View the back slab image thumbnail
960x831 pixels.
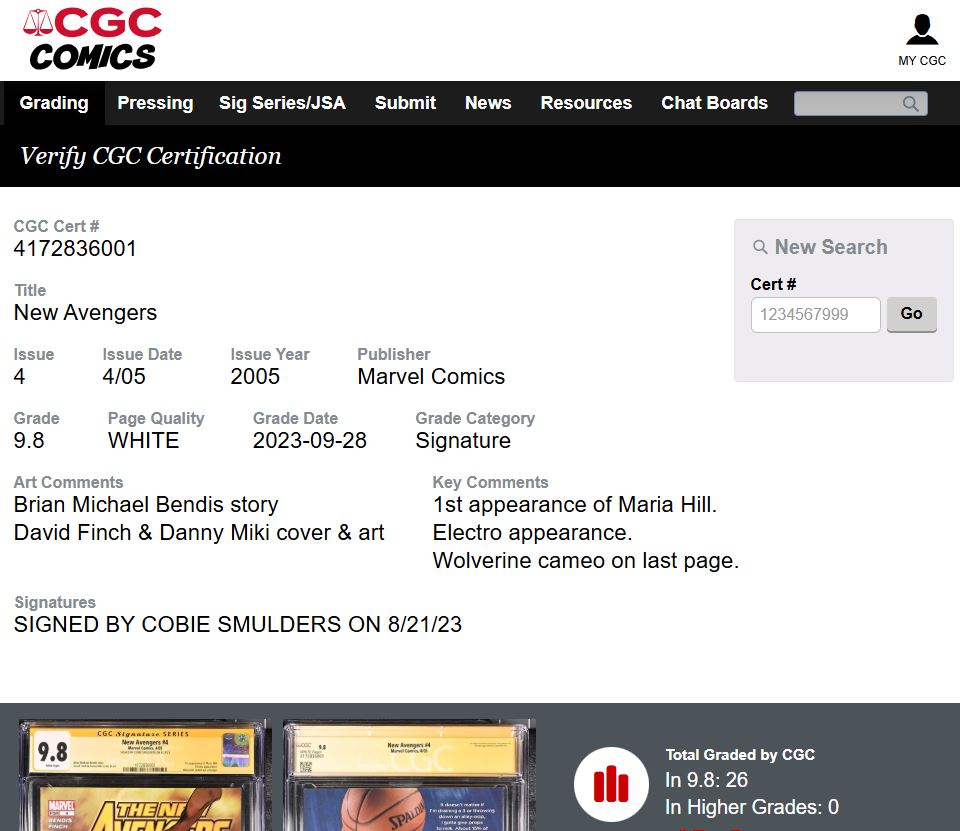pos(409,775)
